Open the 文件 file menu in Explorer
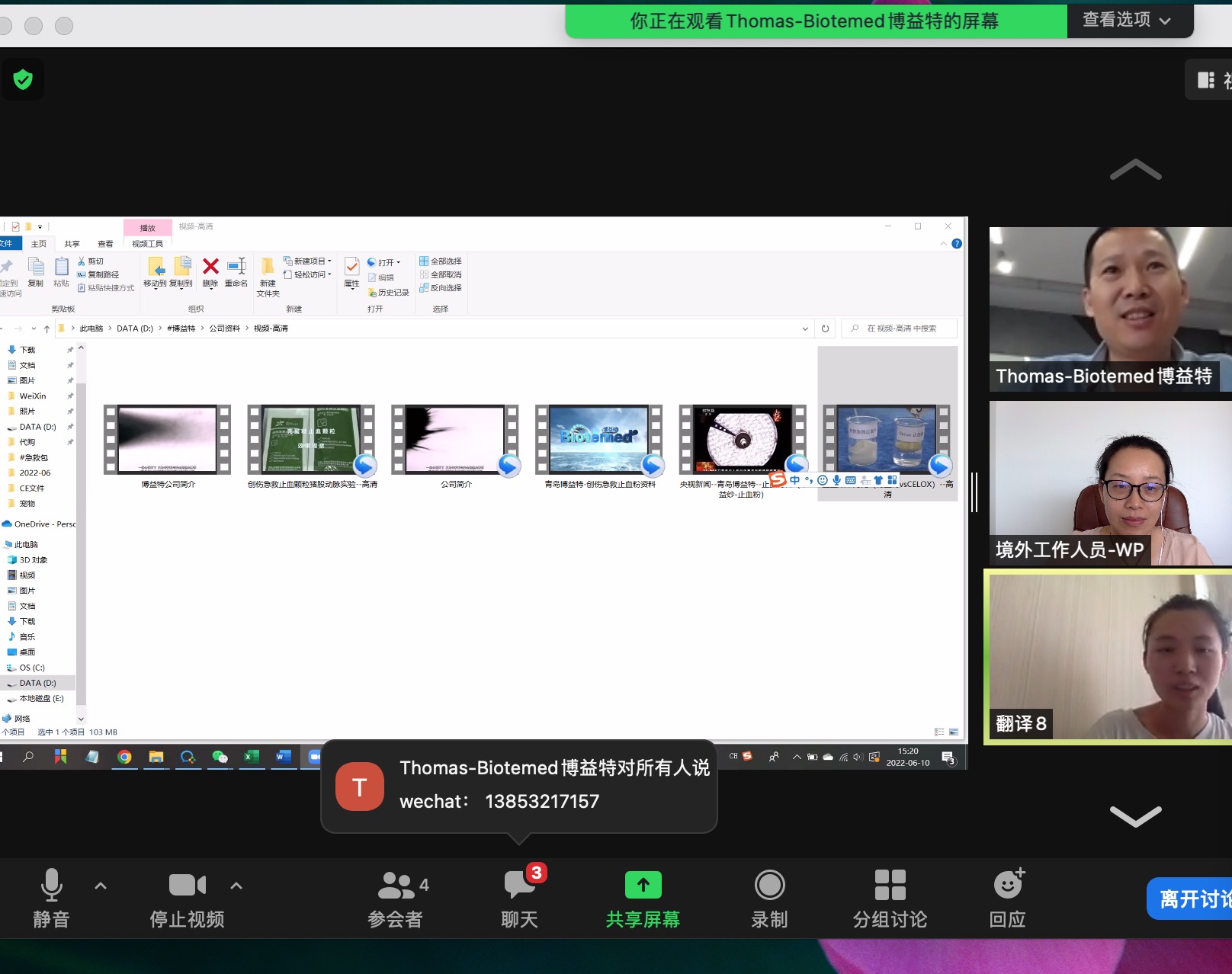Screen dimensions: 1232x974 click(7, 244)
